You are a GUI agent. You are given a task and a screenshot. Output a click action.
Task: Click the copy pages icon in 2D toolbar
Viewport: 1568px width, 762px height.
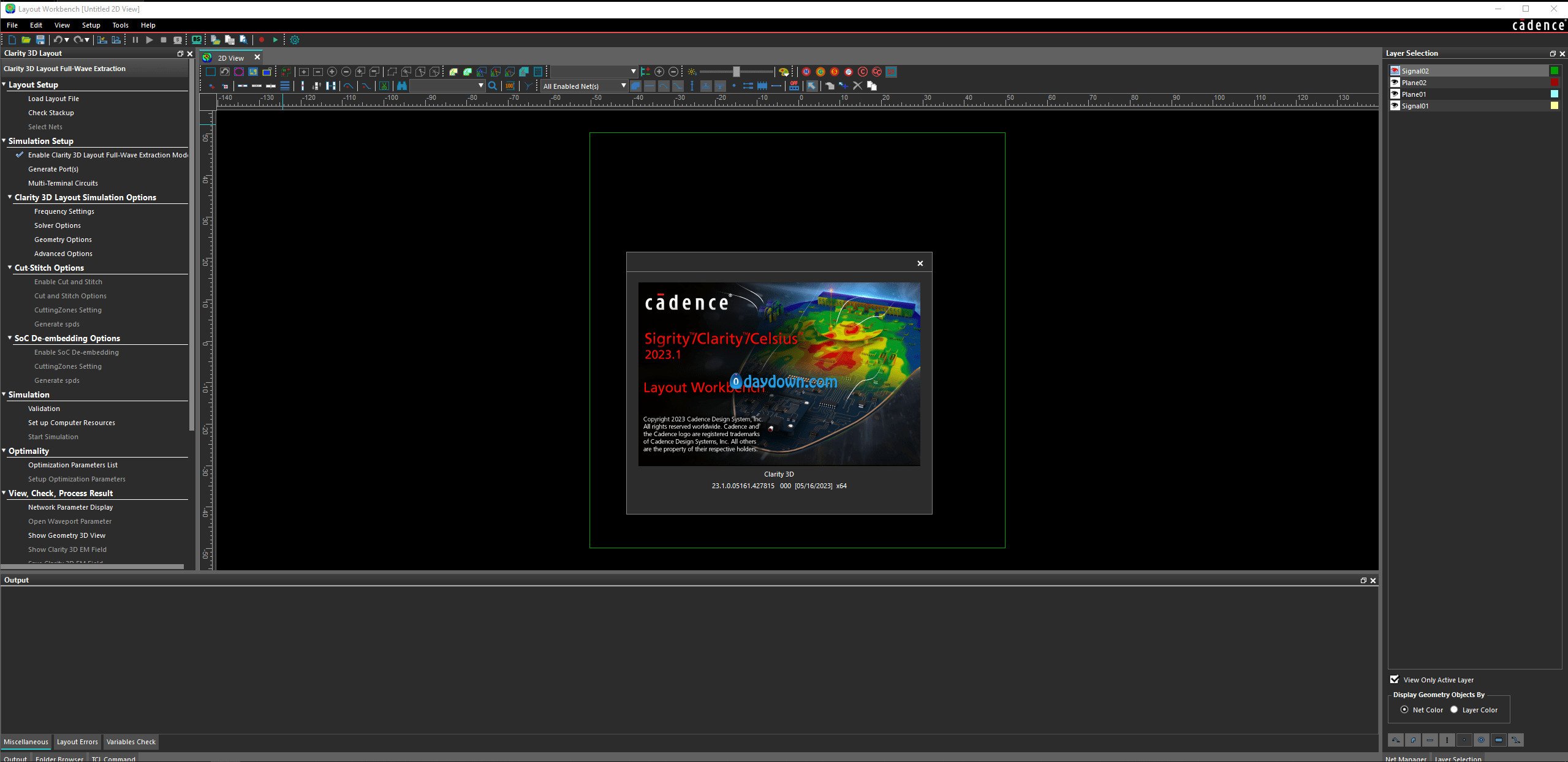[x=872, y=86]
